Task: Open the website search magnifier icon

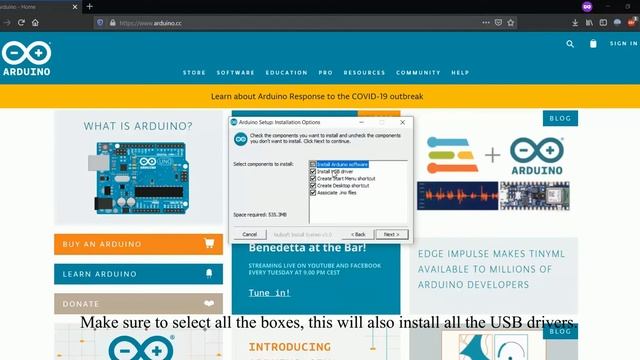Action: 570,44
